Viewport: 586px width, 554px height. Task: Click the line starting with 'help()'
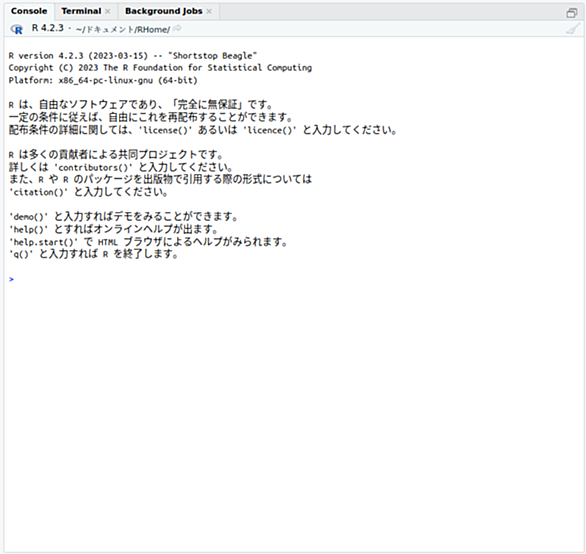click(113, 229)
